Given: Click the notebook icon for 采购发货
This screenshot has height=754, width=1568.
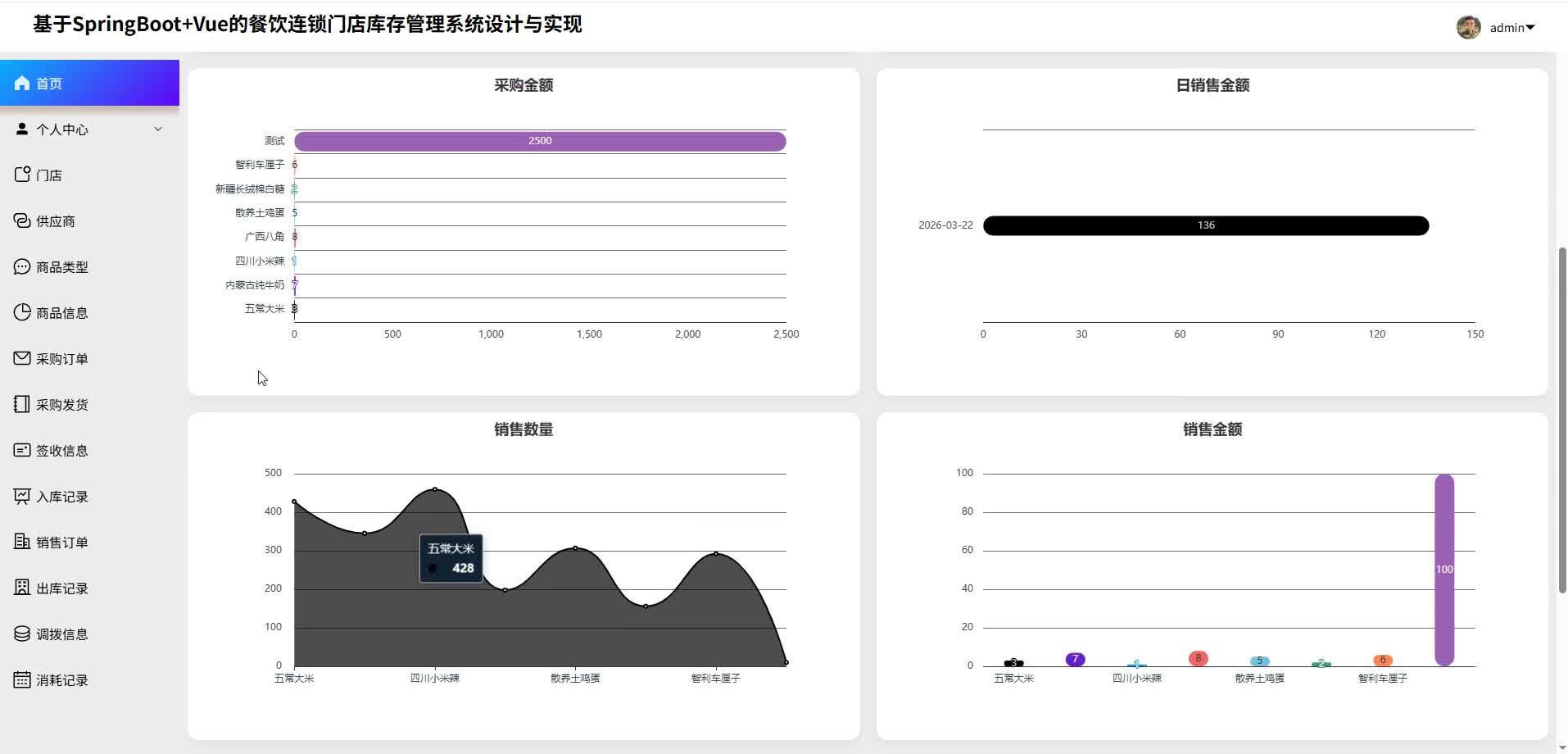Looking at the screenshot, I should click(22, 404).
